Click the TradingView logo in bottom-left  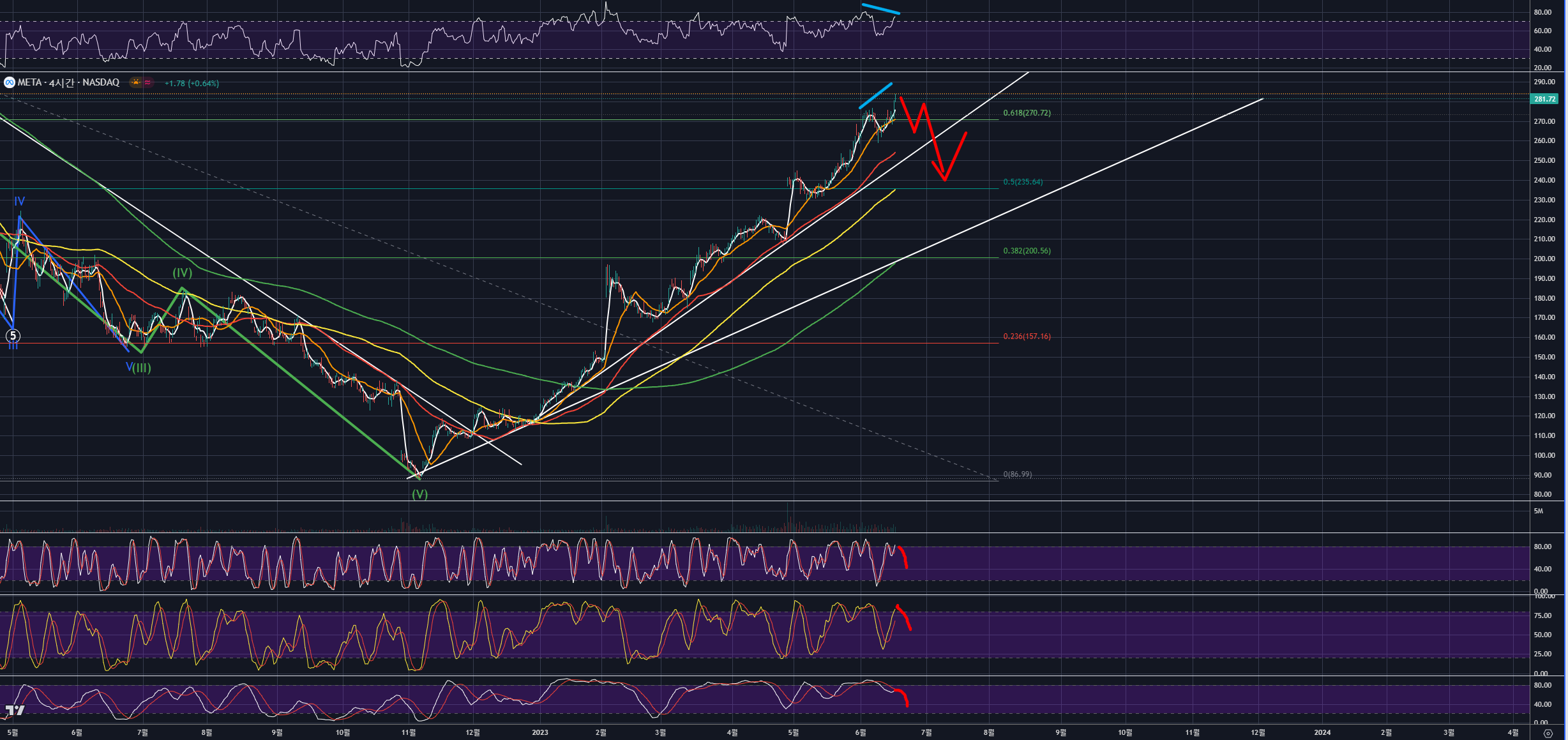[15, 710]
